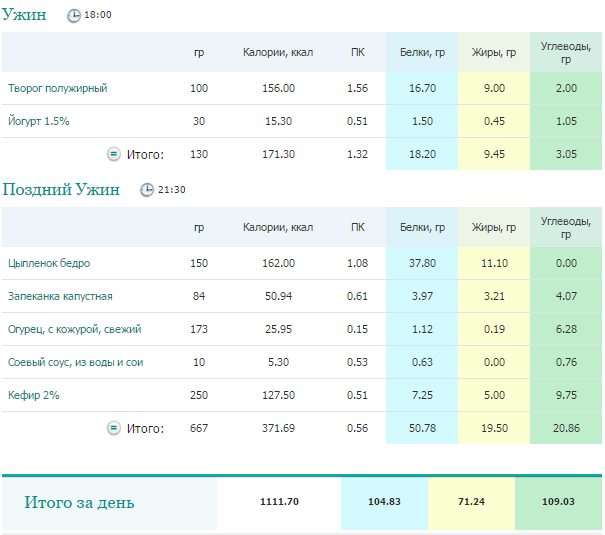Click the clock icon beside Поздний Ужин 21:30
The height and width of the screenshot is (535, 605).
point(147,190)
